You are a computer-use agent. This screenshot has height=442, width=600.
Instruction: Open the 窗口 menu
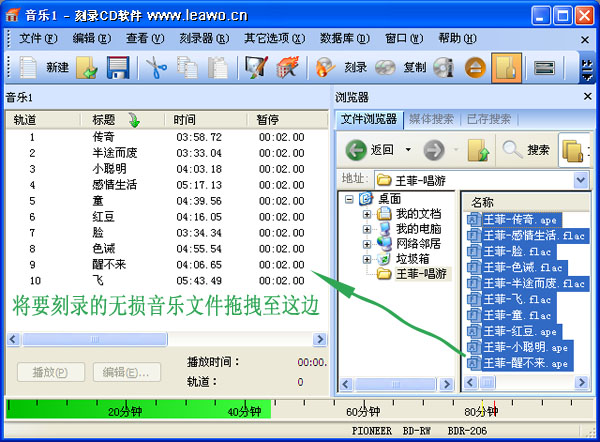click(x=404, y=38)
